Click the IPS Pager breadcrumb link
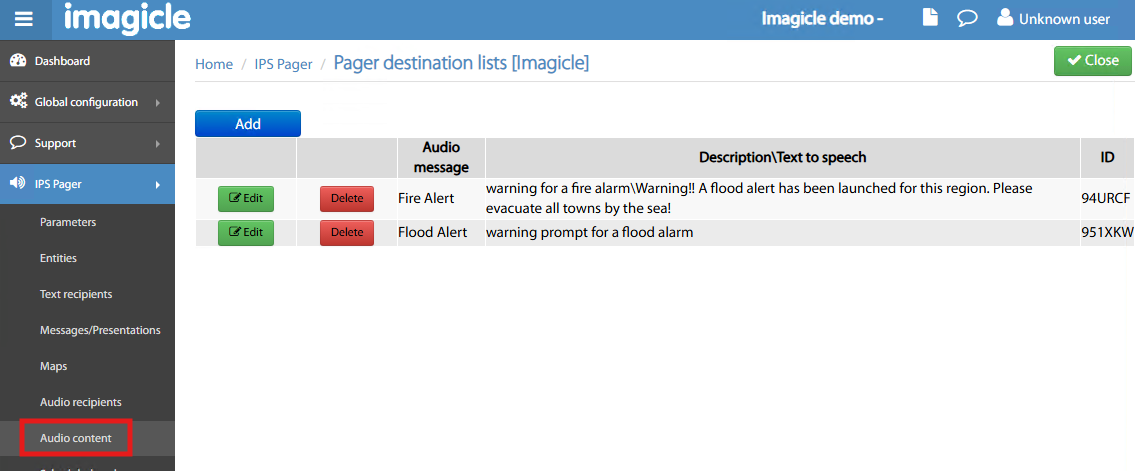This screenshot has height=471, width=1135. (283, 64)
